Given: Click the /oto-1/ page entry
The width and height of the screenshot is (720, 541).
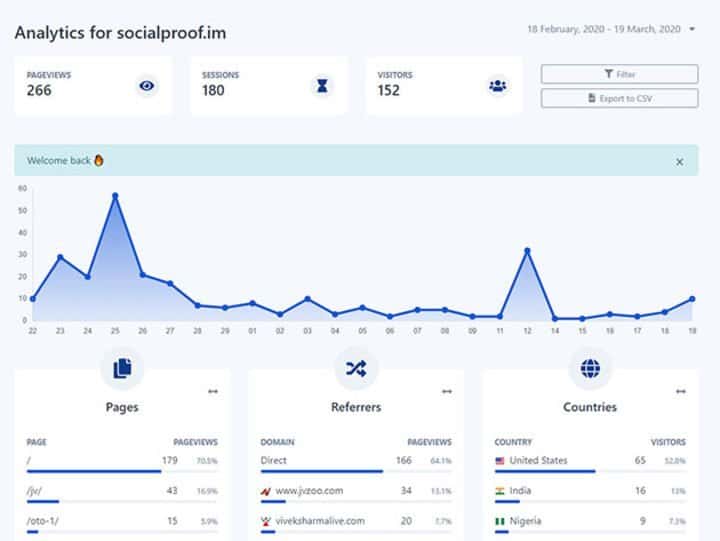Looking at the screenshot, I should [x=42, y=521].
